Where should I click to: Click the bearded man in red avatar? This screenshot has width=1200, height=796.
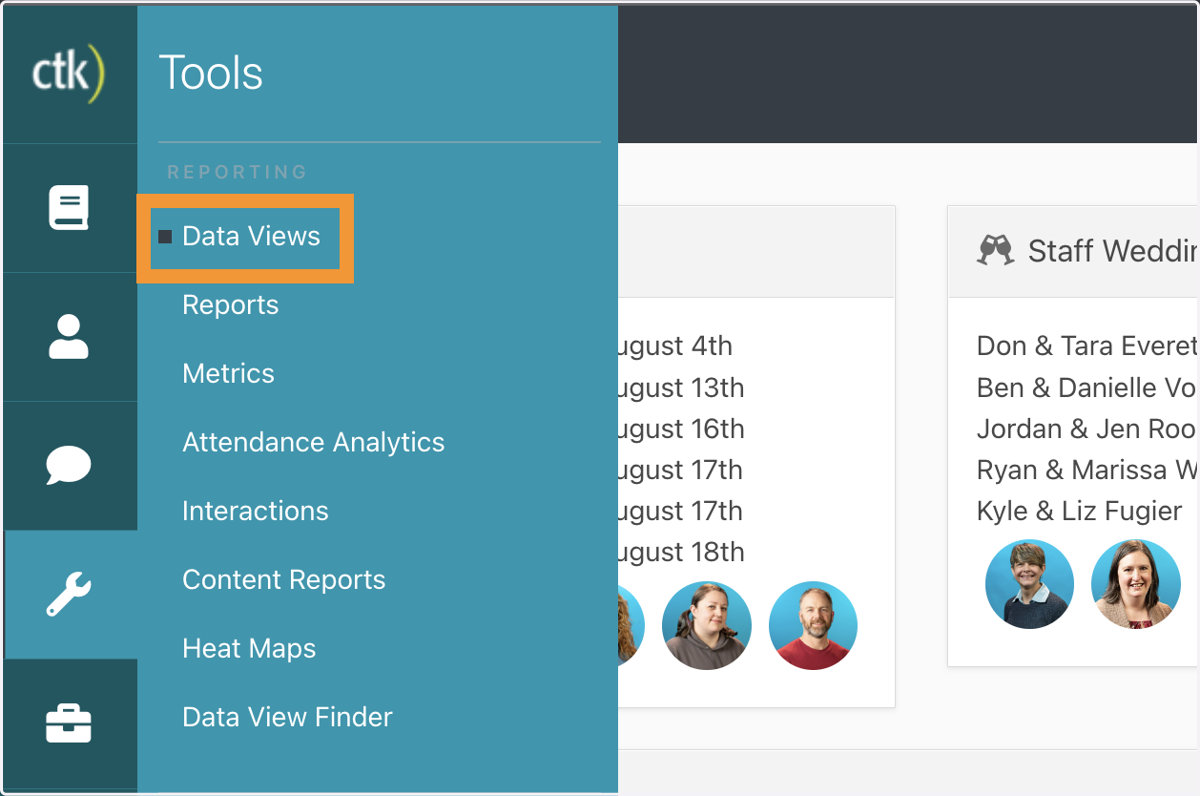813,625
